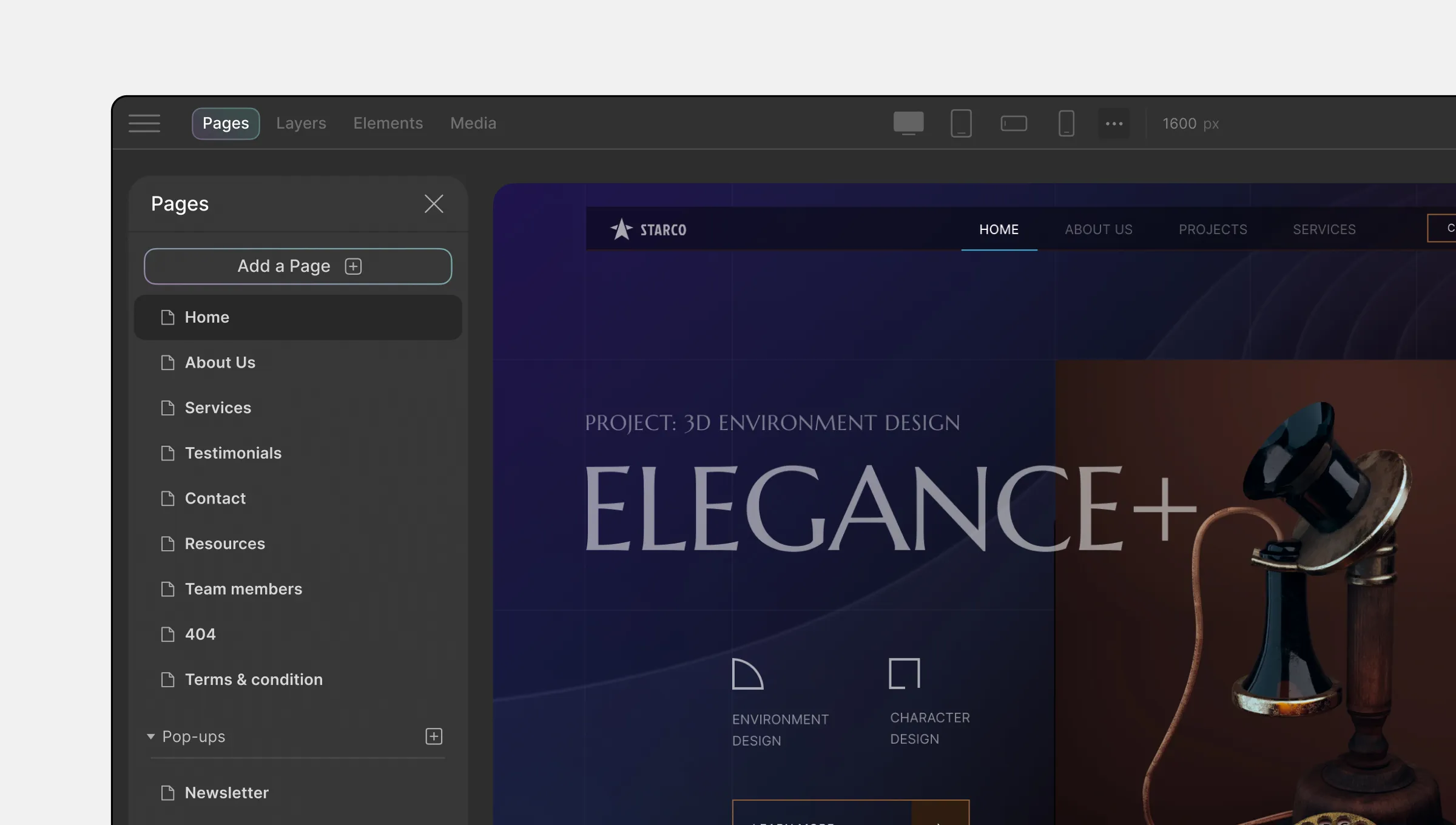Image resolution: width=1456 pixels, height=825 pixels.
Task: Click the Testimonials page file icon
Action: click(167, 453)
